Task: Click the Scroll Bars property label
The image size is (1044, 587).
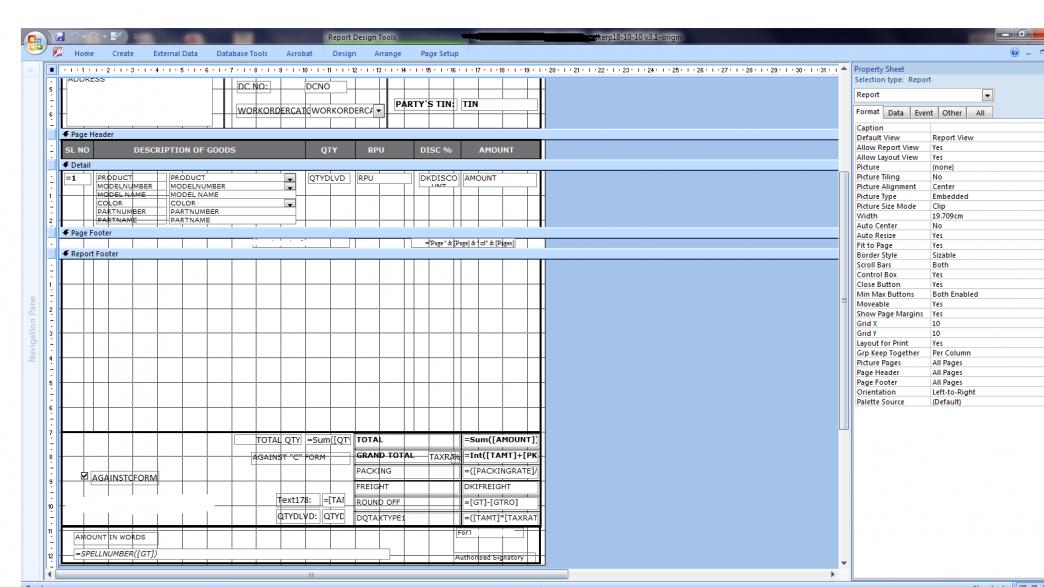Action: point(874,265)
